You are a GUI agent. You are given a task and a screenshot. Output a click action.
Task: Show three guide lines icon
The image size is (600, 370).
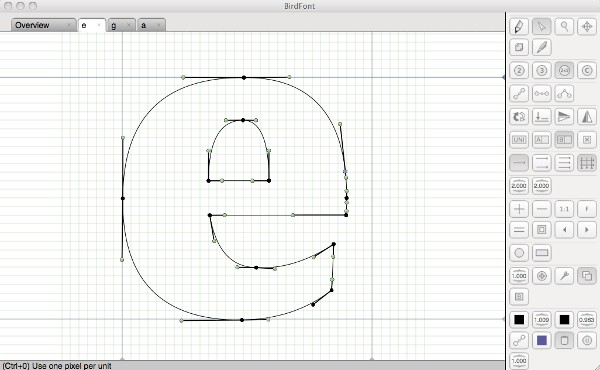(564, 163)
